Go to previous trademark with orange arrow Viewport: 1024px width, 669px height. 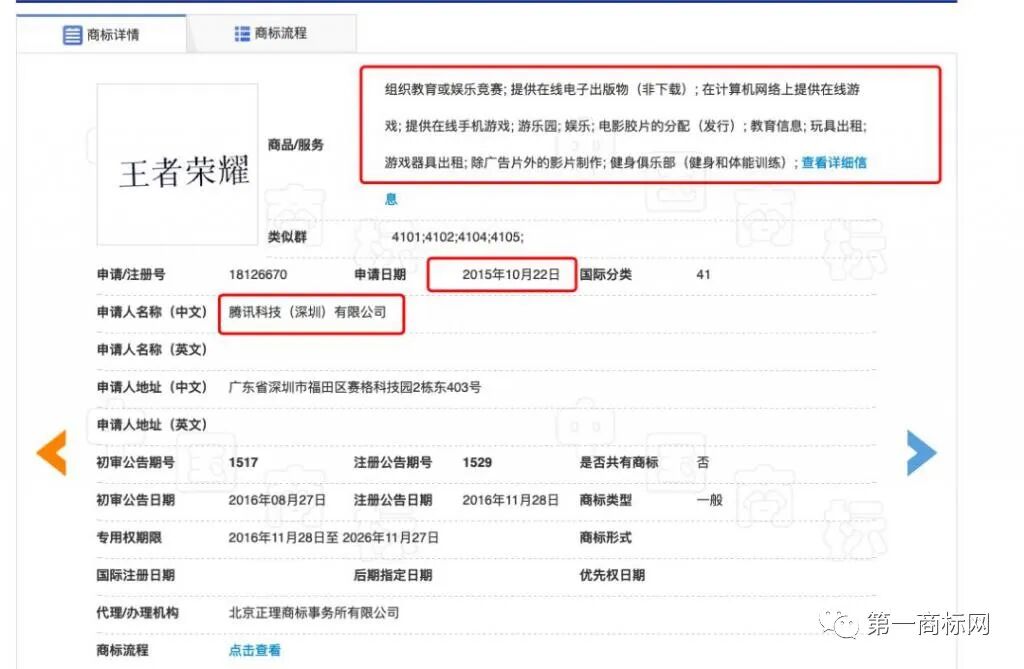click(x=52, y=452)
